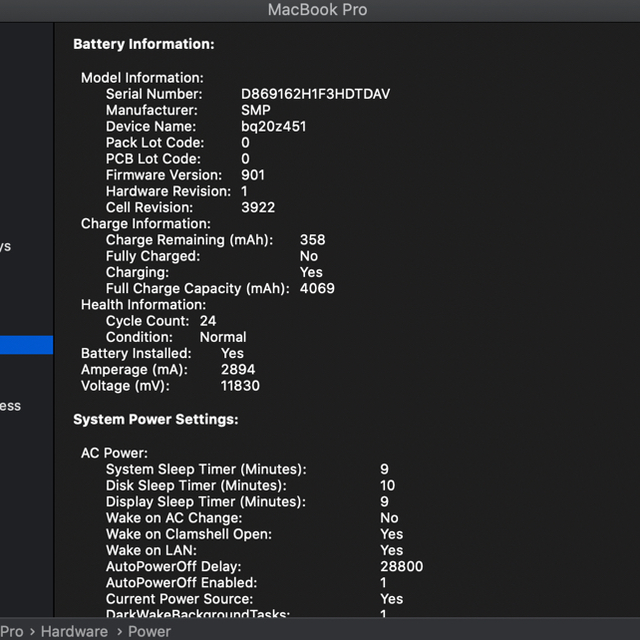Click the Wake on Clamshell Open value Yes
Screen dimensions: 640x640
pos(391,534)
